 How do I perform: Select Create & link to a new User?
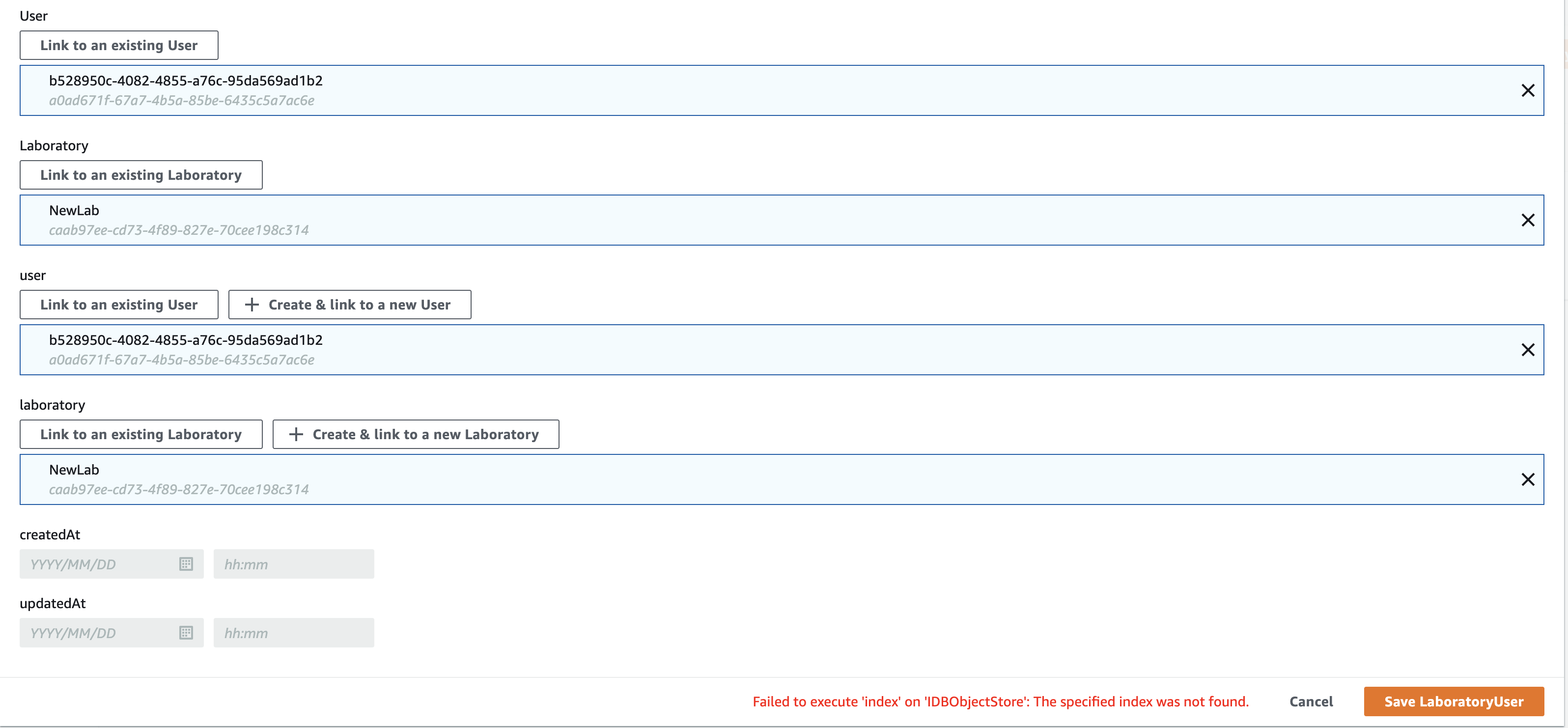(x=349, y=305)
